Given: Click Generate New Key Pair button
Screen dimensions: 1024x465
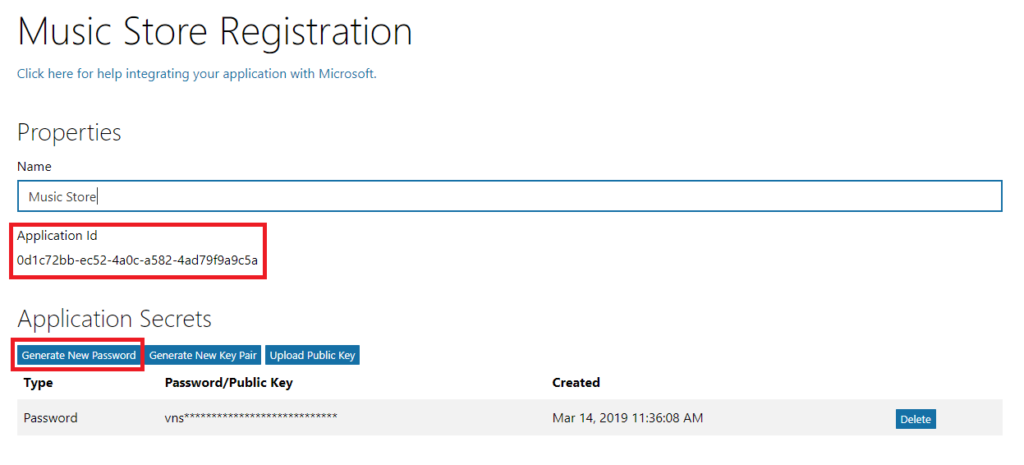Looking at the screenshot, I should pyautogui.click(x=203, y=355).
